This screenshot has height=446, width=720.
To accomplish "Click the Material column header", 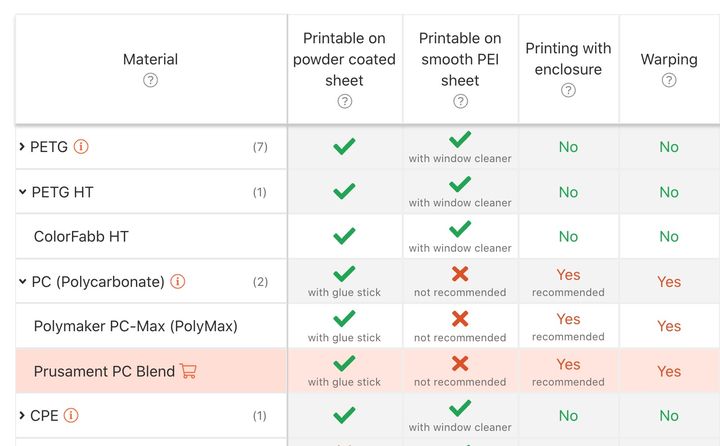I will click(x=150, y=60).
